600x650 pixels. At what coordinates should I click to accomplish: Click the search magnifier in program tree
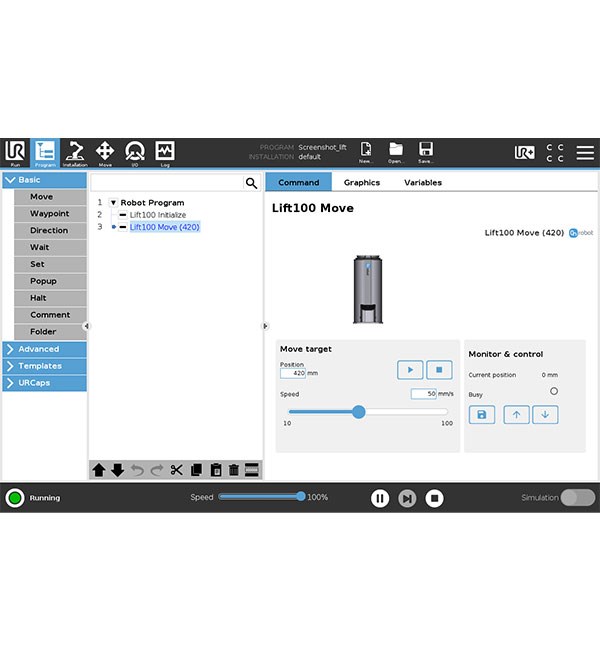click(x=251, y=183)
